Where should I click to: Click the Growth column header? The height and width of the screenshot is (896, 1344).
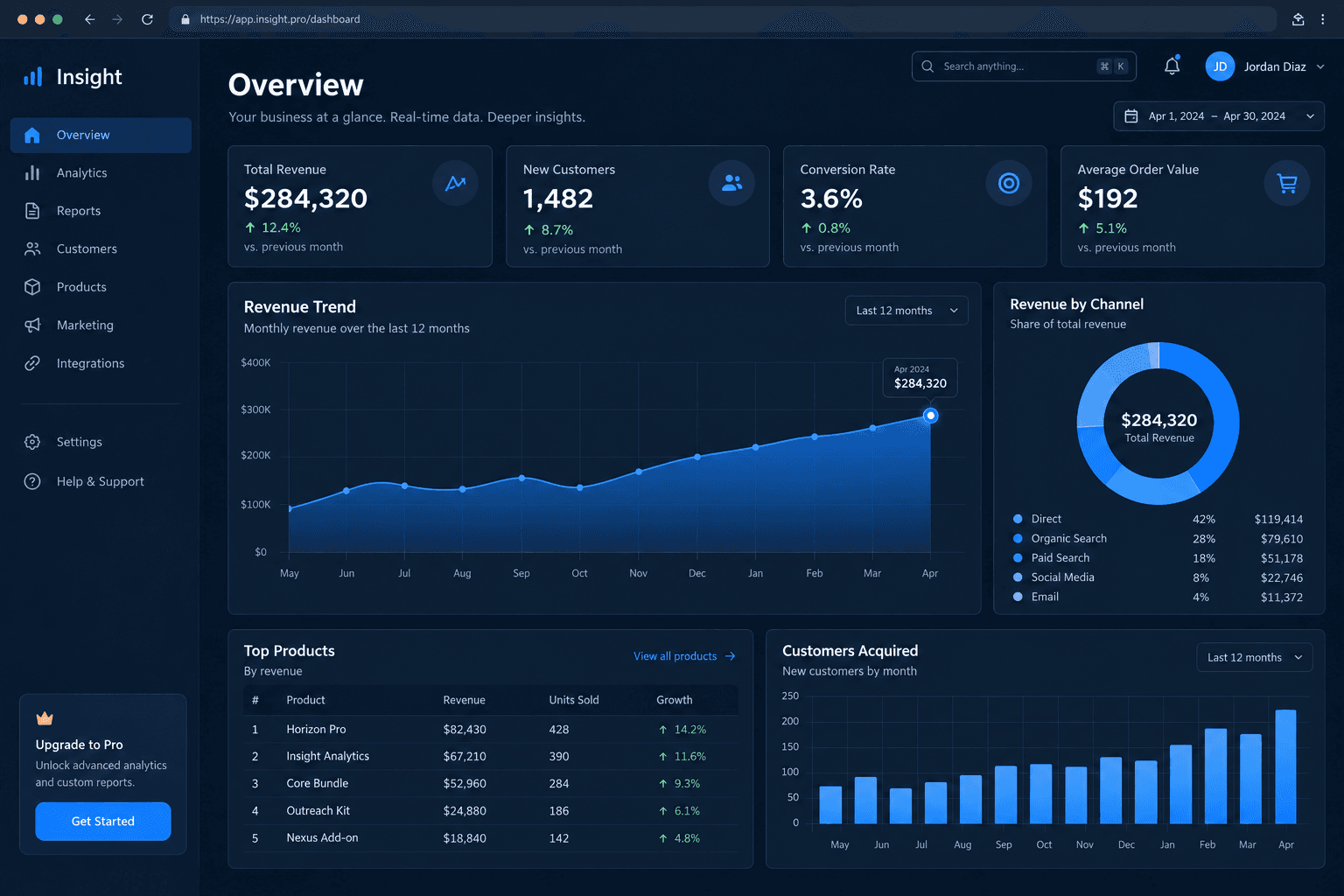click(675, 700)
